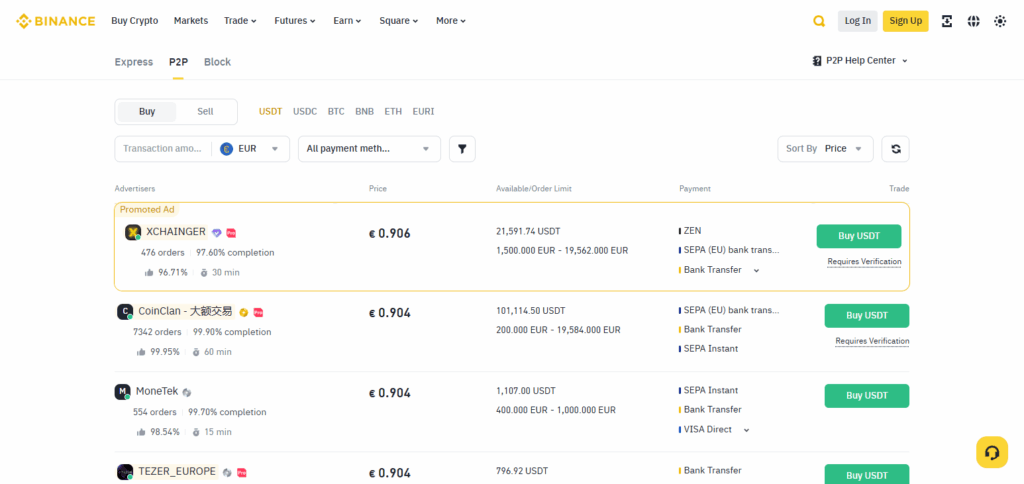Open Buy Crypto menu item
Viewport: 1024px width, 484px height.
pyautogui.click(x=135, y=21)
